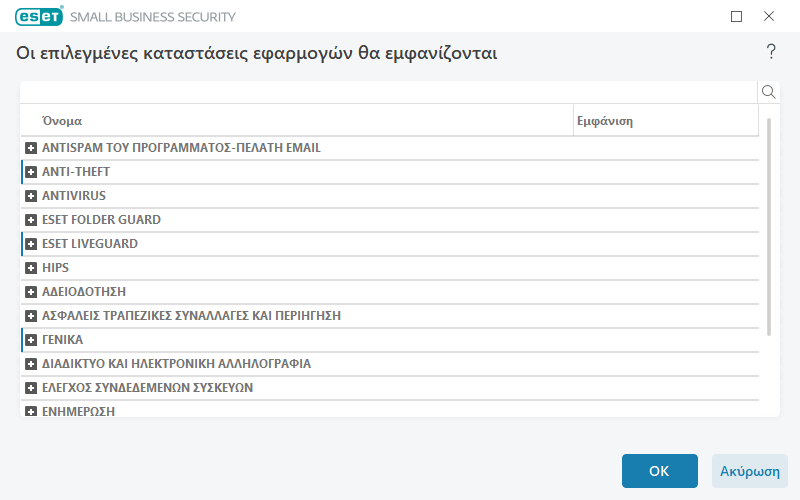
Task: Expand the ANTIVIRUS category
Action: click(31, 196)
